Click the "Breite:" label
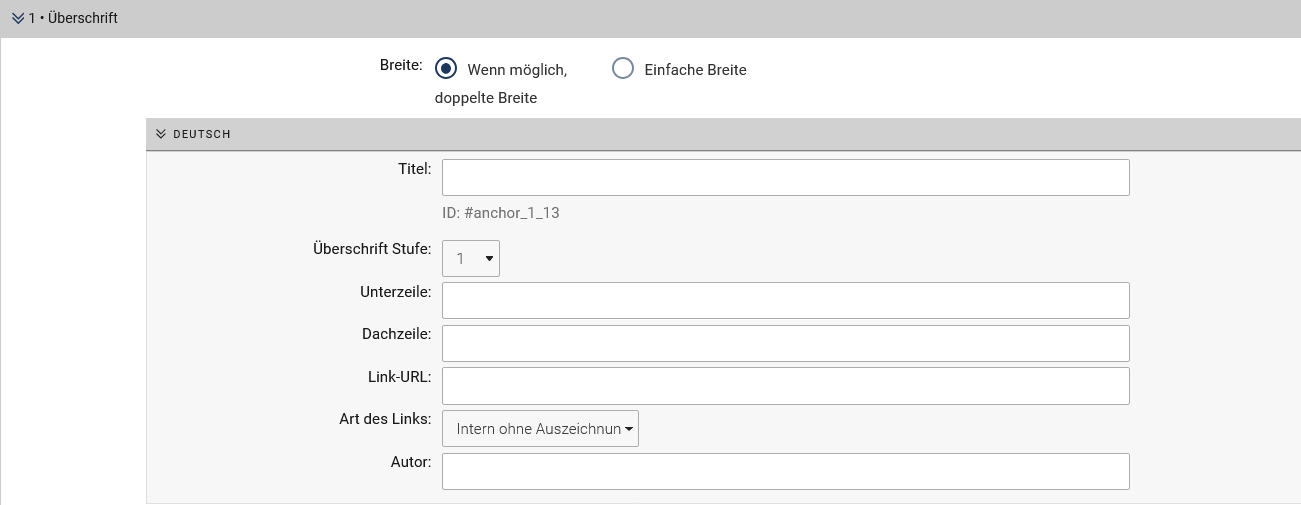This screenshot has height=505, width=1301. click(401, 66)
